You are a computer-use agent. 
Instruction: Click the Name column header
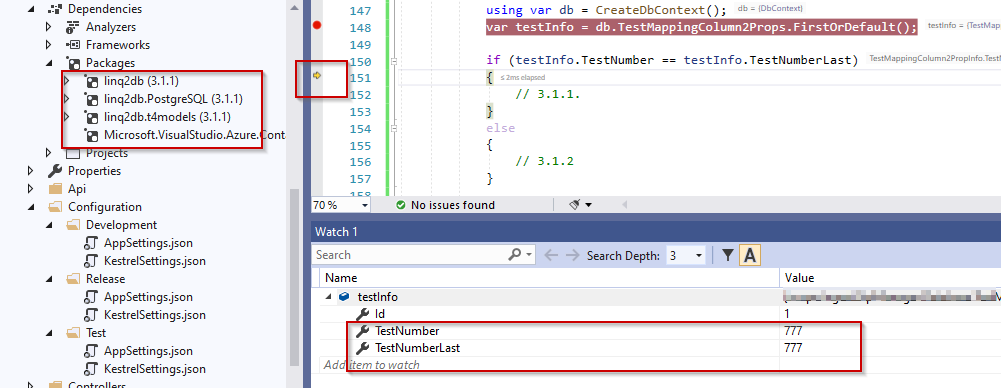click(341, 278)
